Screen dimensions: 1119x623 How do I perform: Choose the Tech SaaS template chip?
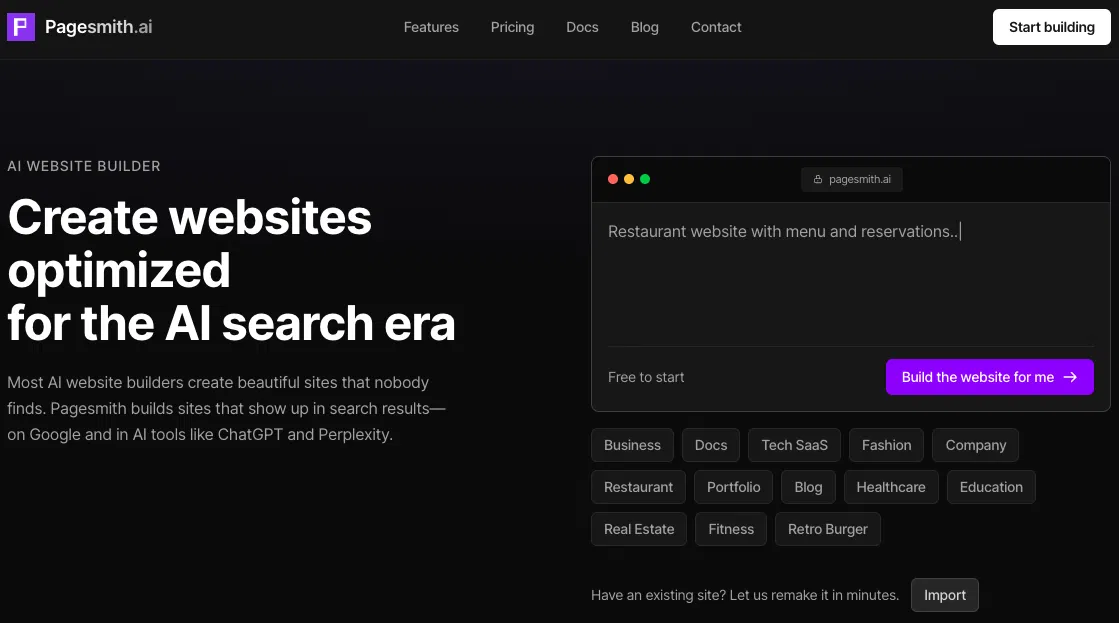pos(795,445)
